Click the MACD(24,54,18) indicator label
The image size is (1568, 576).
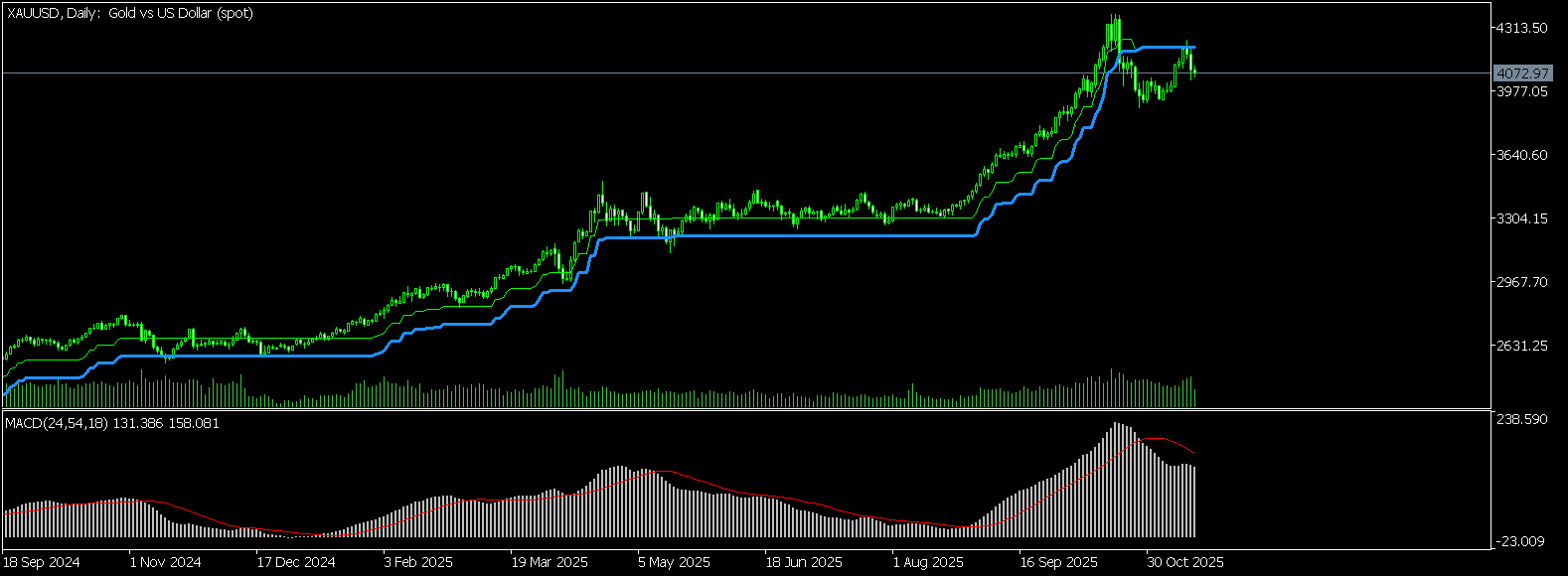coord(112,423)
